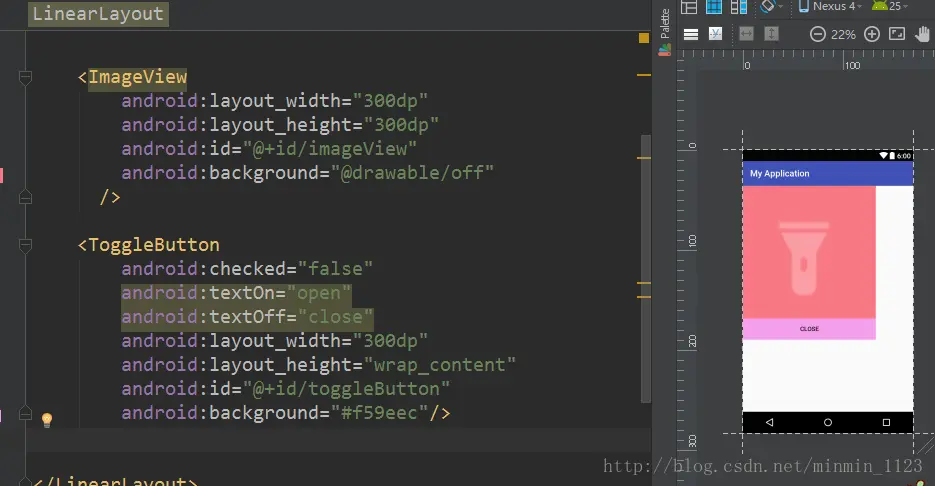Click the "@+id/imageView" id value
Viewport: 935px width, 486px height.
330,149
